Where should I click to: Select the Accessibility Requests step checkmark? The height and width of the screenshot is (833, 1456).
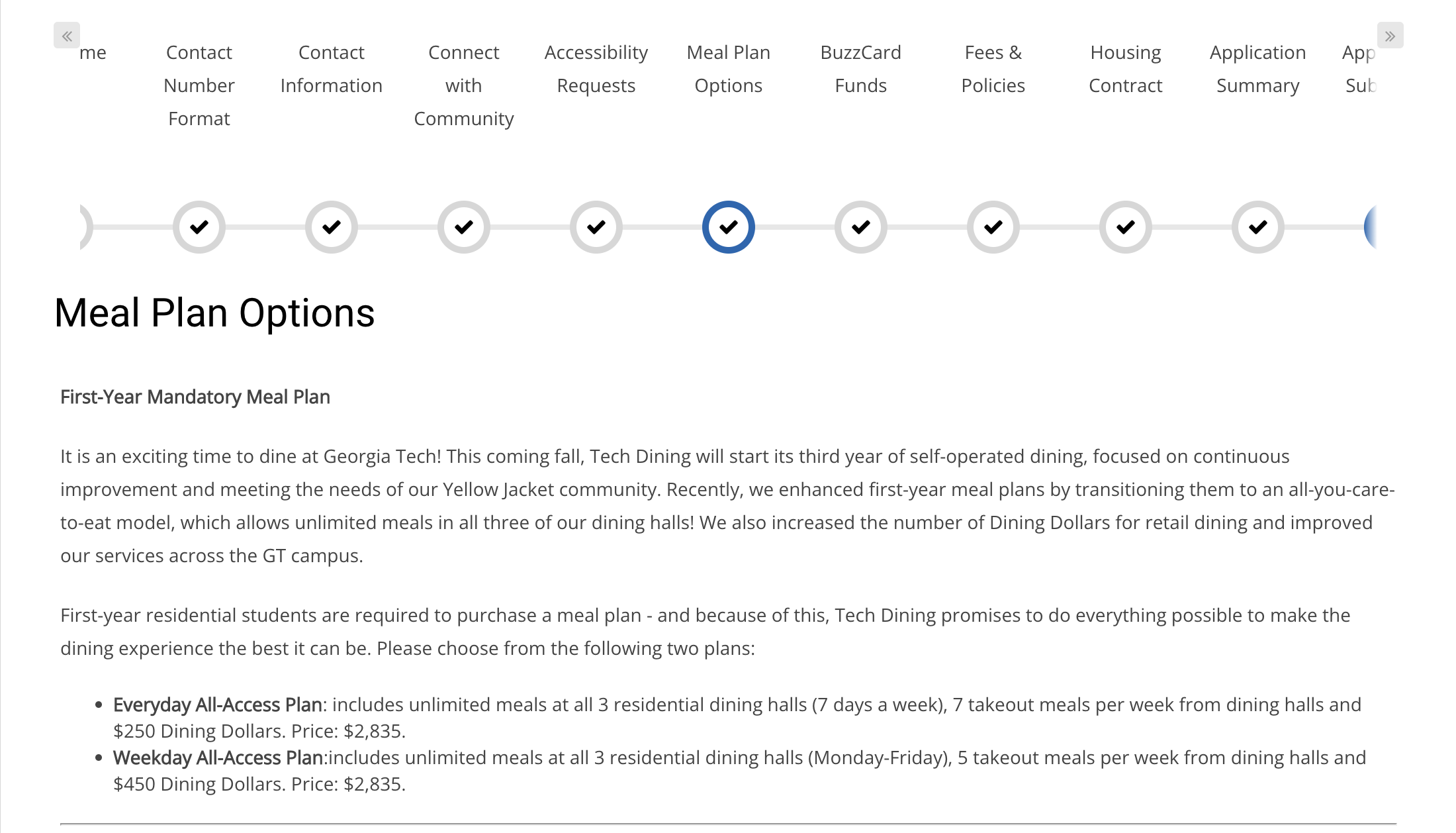596,227
